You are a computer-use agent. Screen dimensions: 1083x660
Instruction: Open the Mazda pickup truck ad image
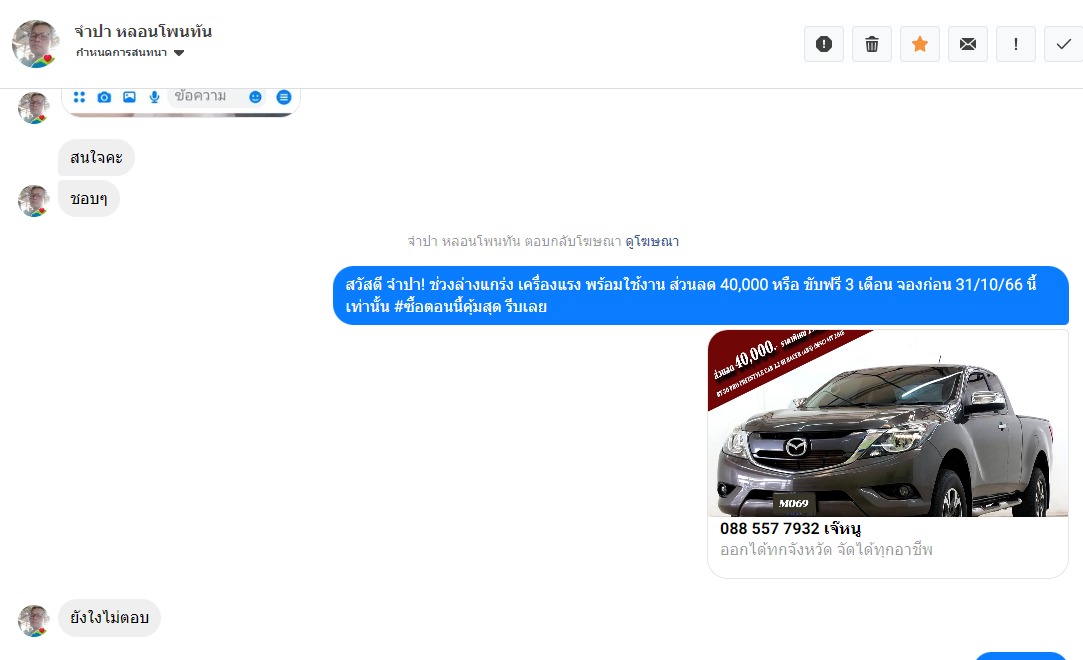888,423
